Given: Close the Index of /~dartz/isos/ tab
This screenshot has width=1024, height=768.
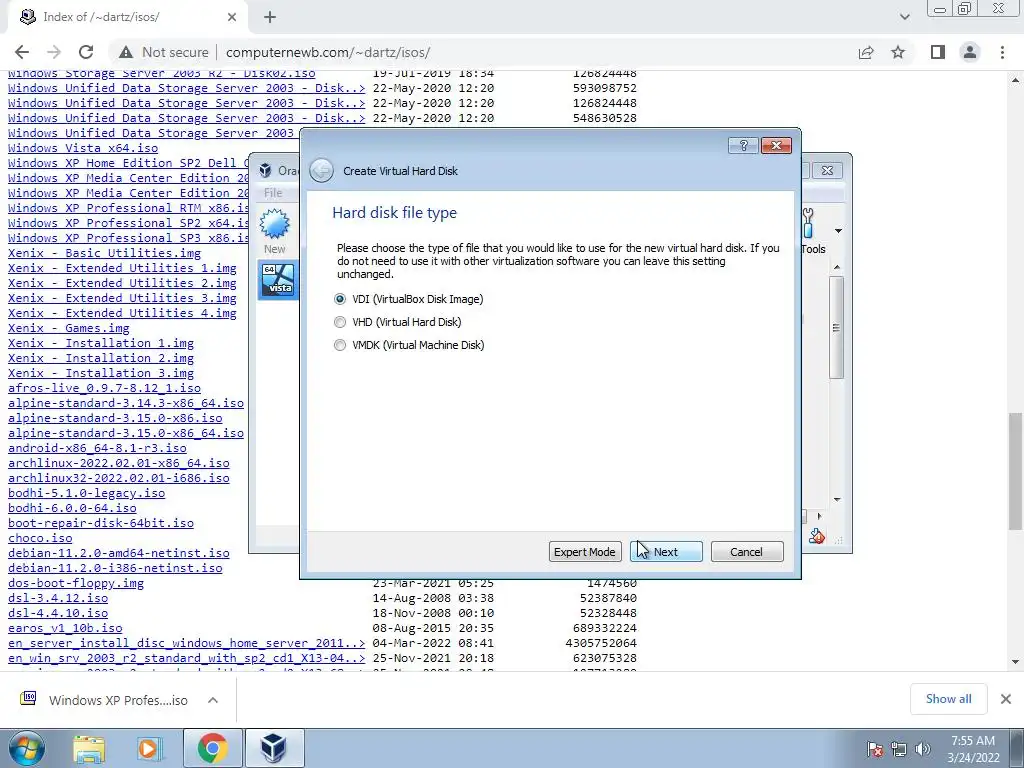Looking at the screenshot, I should click(232, 17).
